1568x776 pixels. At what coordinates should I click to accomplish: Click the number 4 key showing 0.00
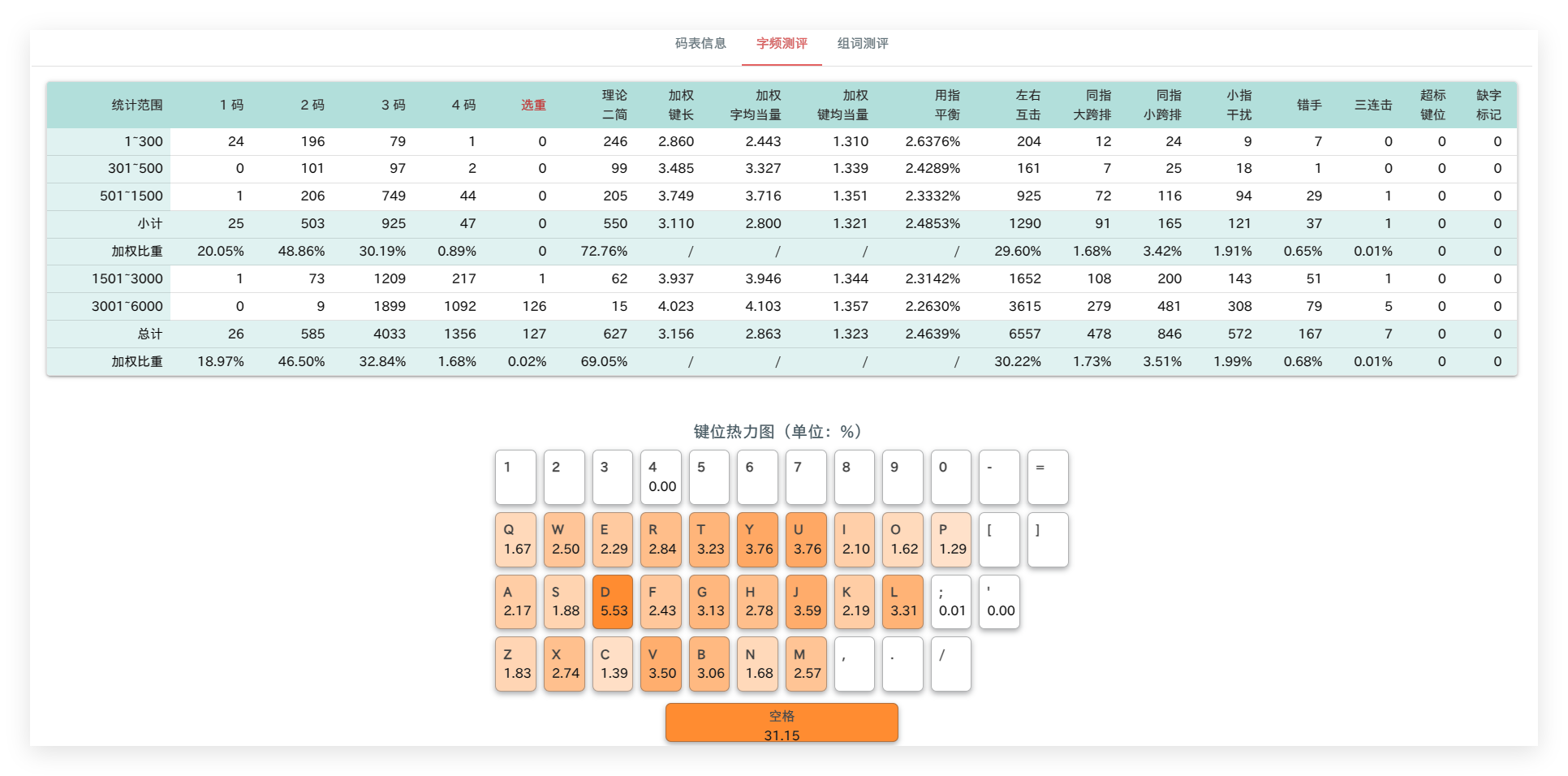(x=661, y=477)
